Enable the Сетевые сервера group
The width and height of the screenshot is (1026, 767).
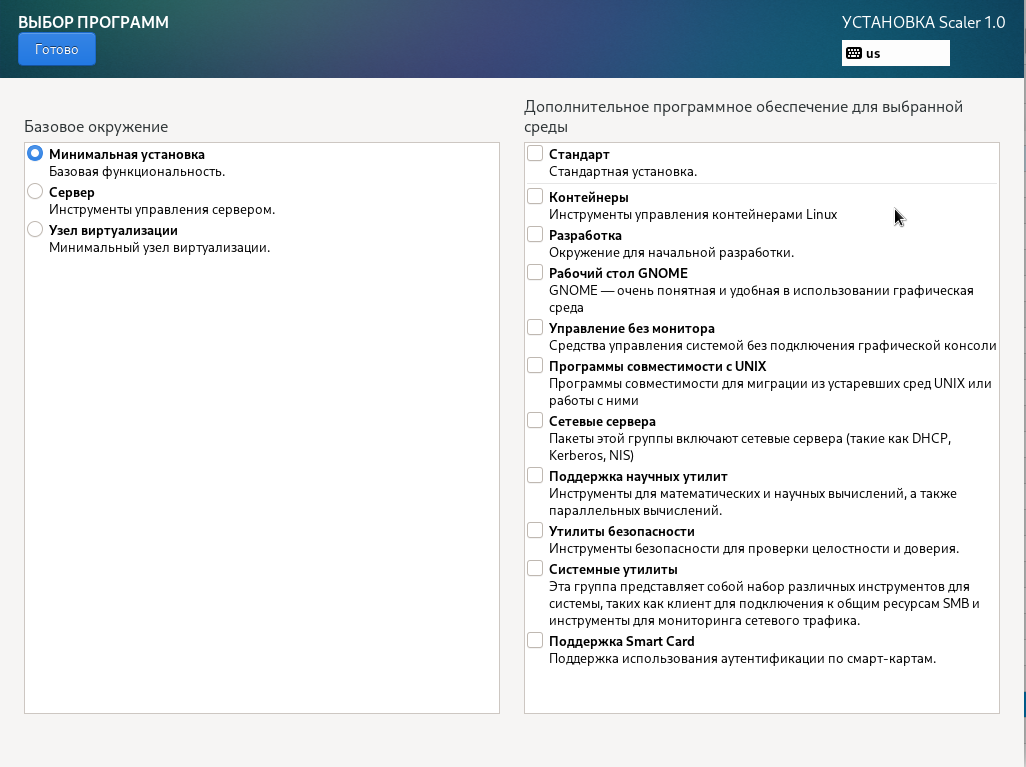[535, 420]
